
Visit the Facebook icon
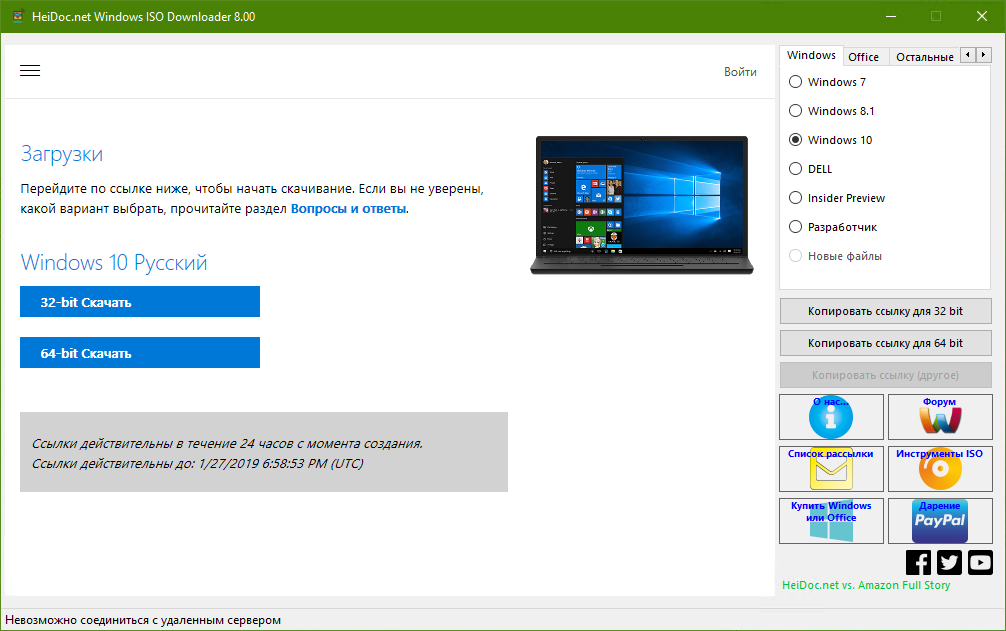(918, 562)
